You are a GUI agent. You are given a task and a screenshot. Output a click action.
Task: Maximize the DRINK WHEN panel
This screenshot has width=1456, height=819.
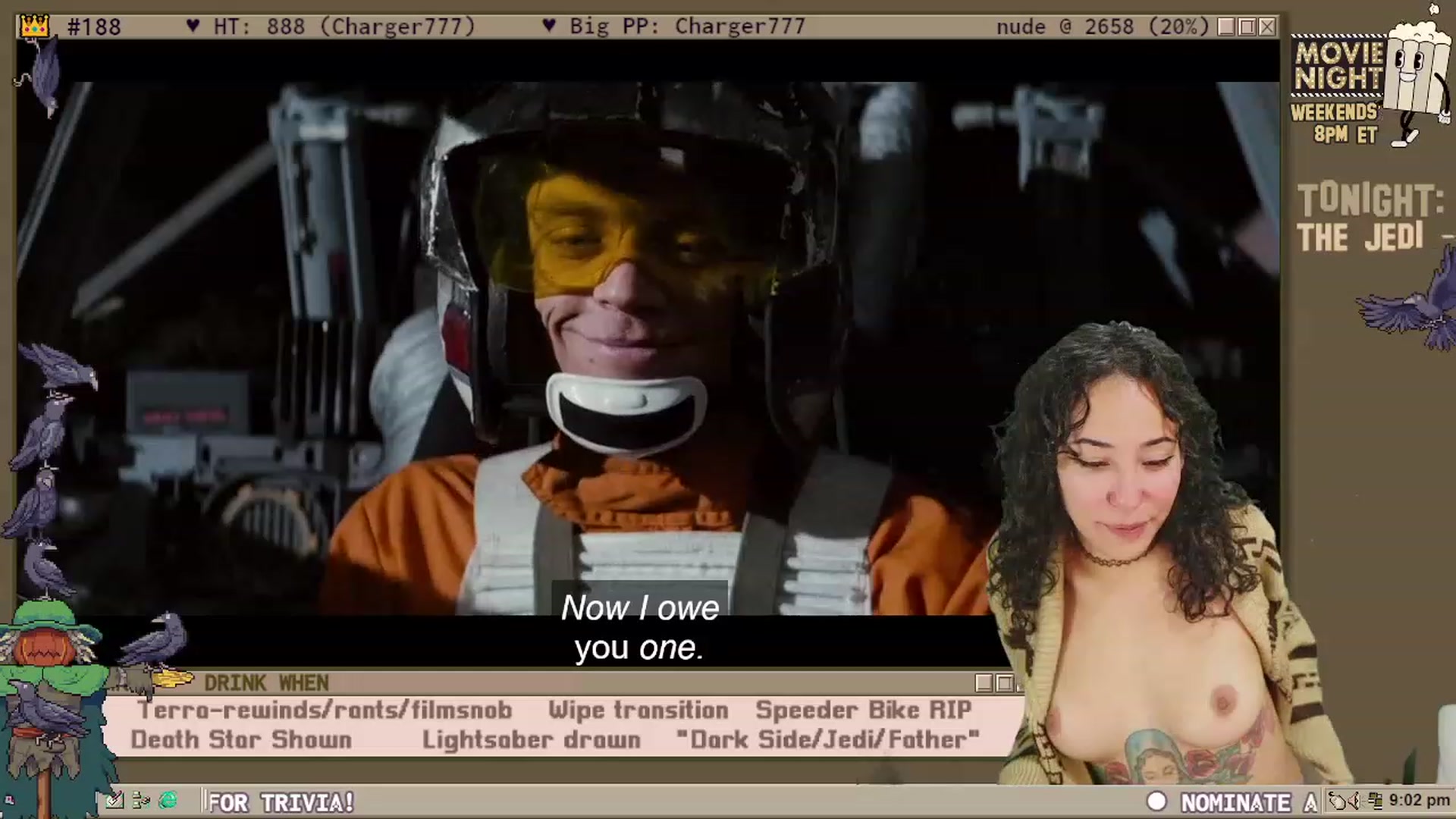pos(1005,683)
